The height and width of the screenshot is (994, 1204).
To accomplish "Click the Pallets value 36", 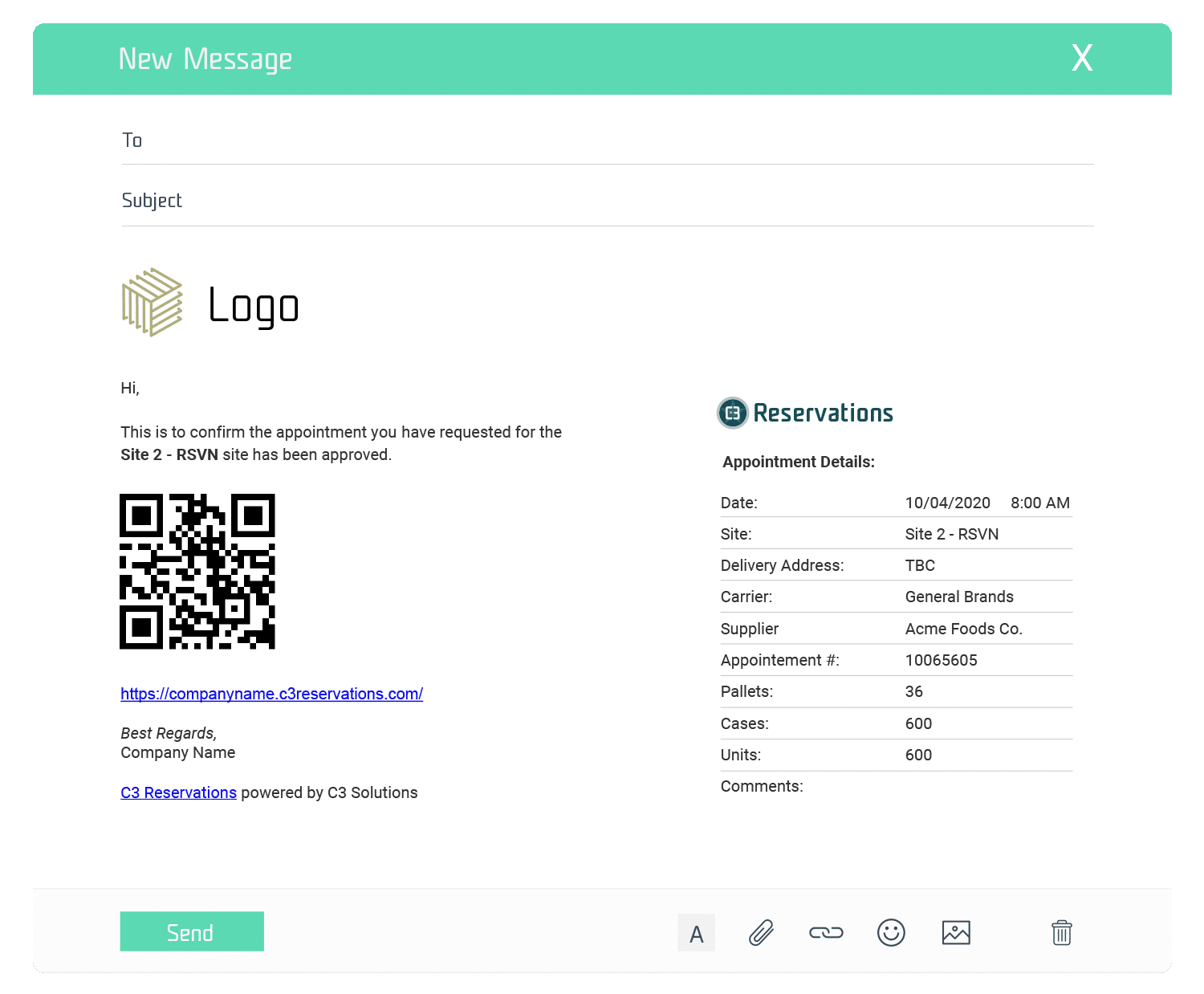I will point(914,691).
